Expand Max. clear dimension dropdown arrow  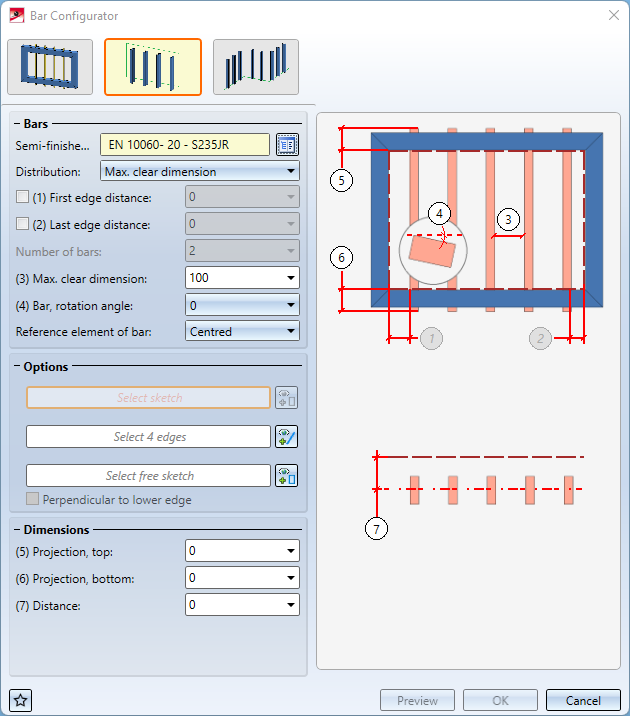(x=290, y=278)
